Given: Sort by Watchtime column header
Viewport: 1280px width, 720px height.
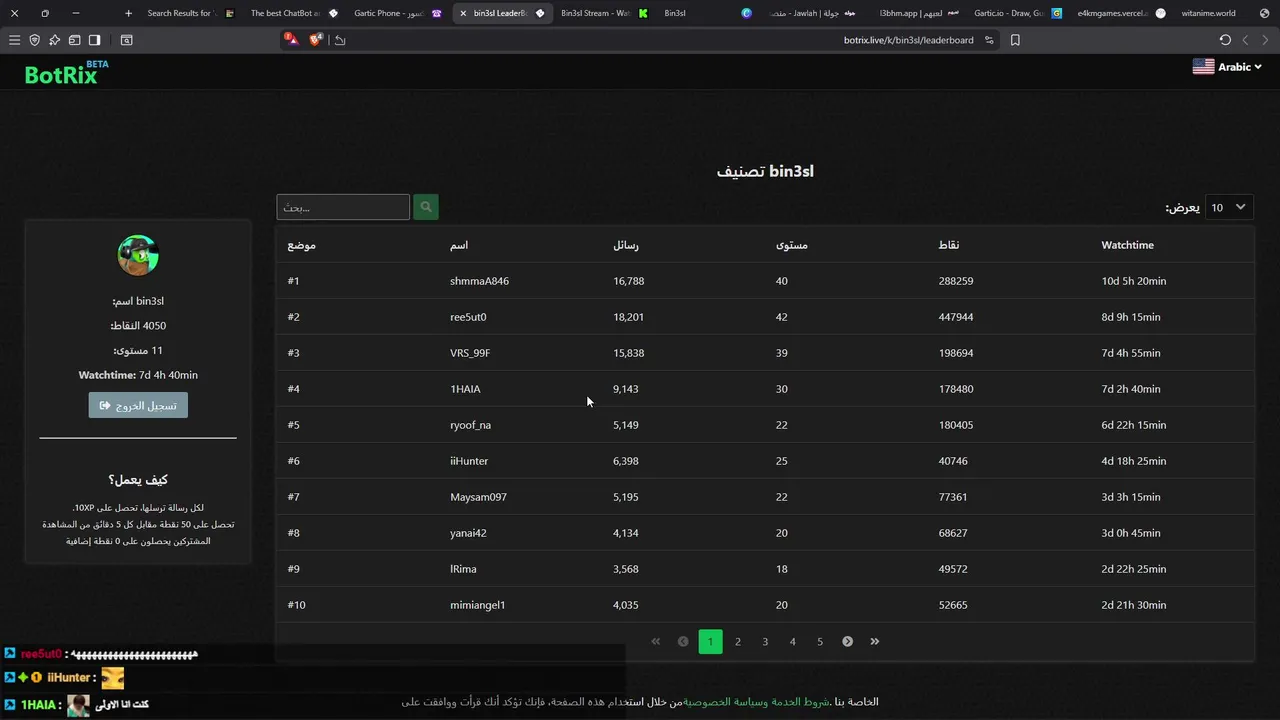Looking at the screenshot, I should [x=1127, y=245].
